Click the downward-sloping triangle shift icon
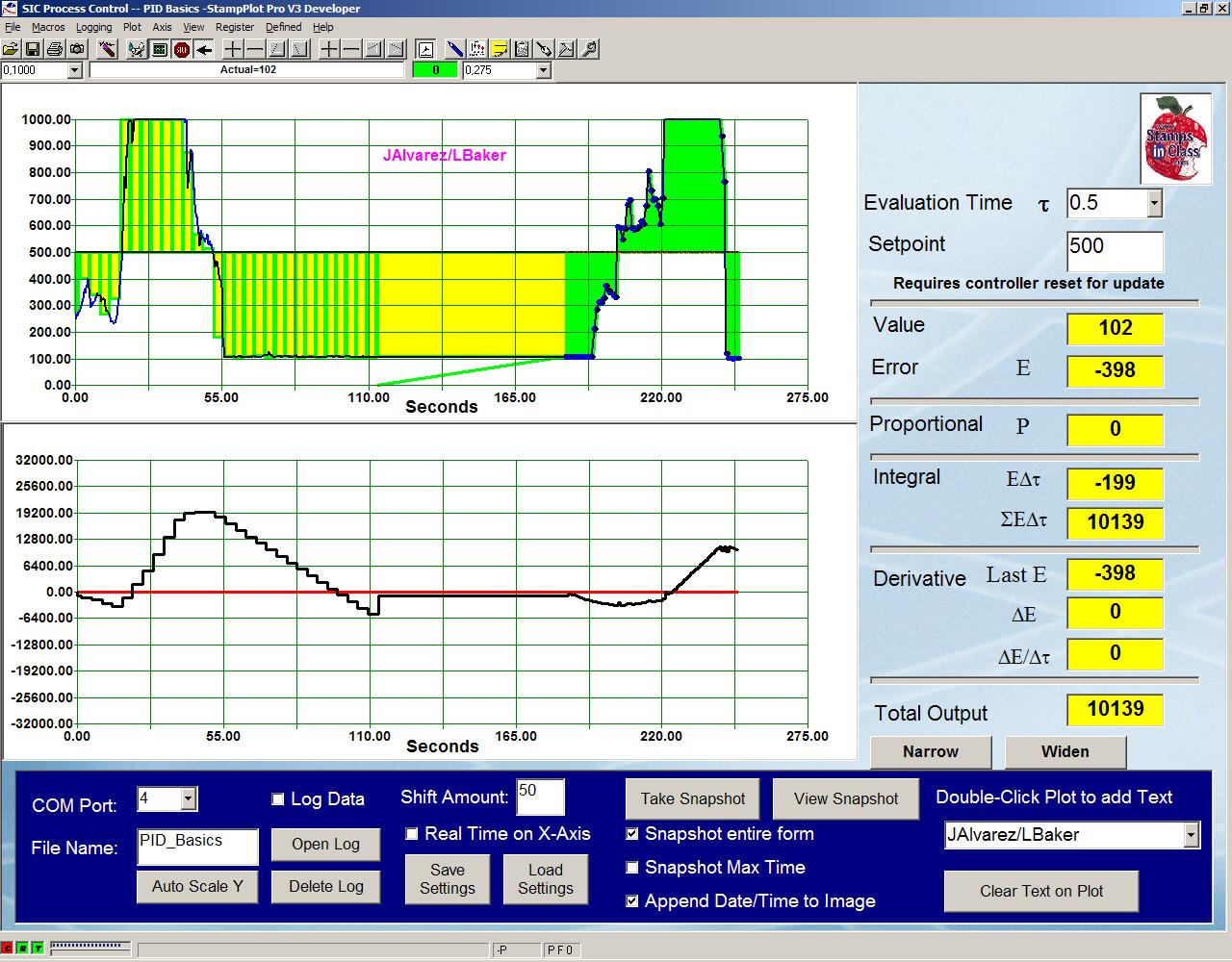This screenshot has height=962, width=1232. coord(299,49)
